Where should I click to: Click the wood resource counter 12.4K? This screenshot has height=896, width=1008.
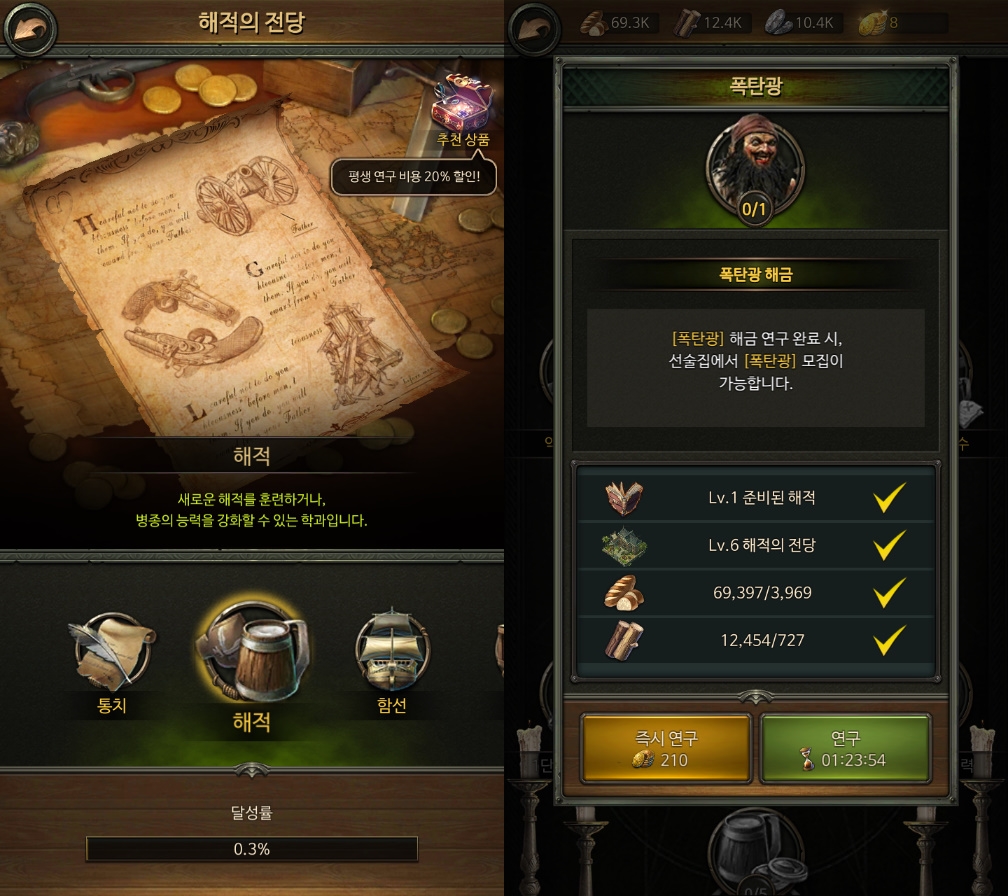710,23
